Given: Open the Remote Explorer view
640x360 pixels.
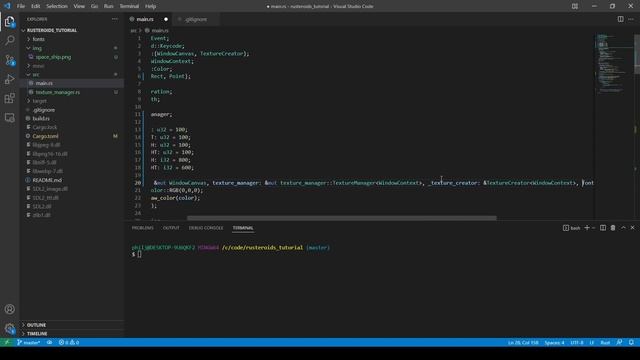Looking at the screenshot, I should click(x=9, y=118).
